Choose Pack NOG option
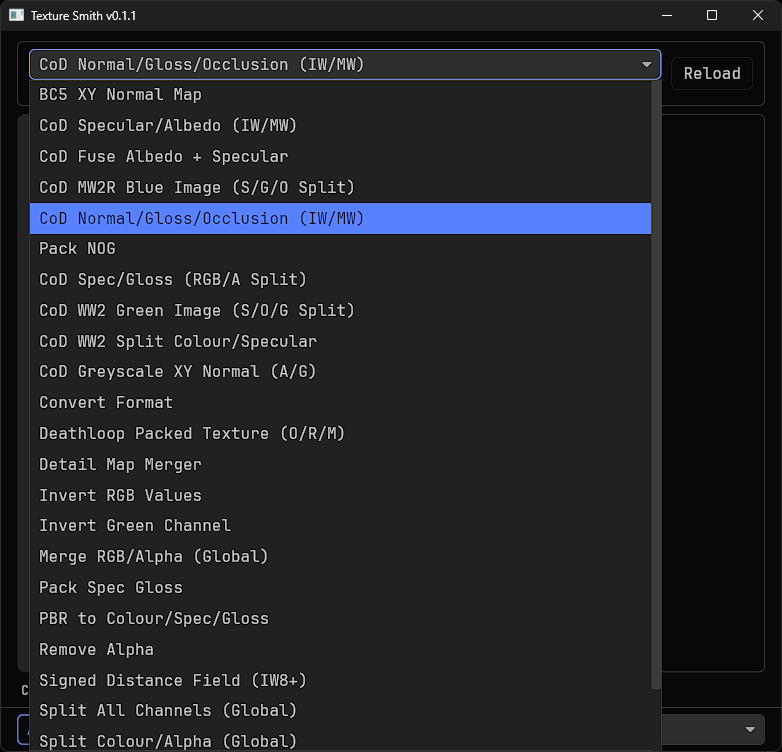782x752 pixels. click(x=341, y=249)
